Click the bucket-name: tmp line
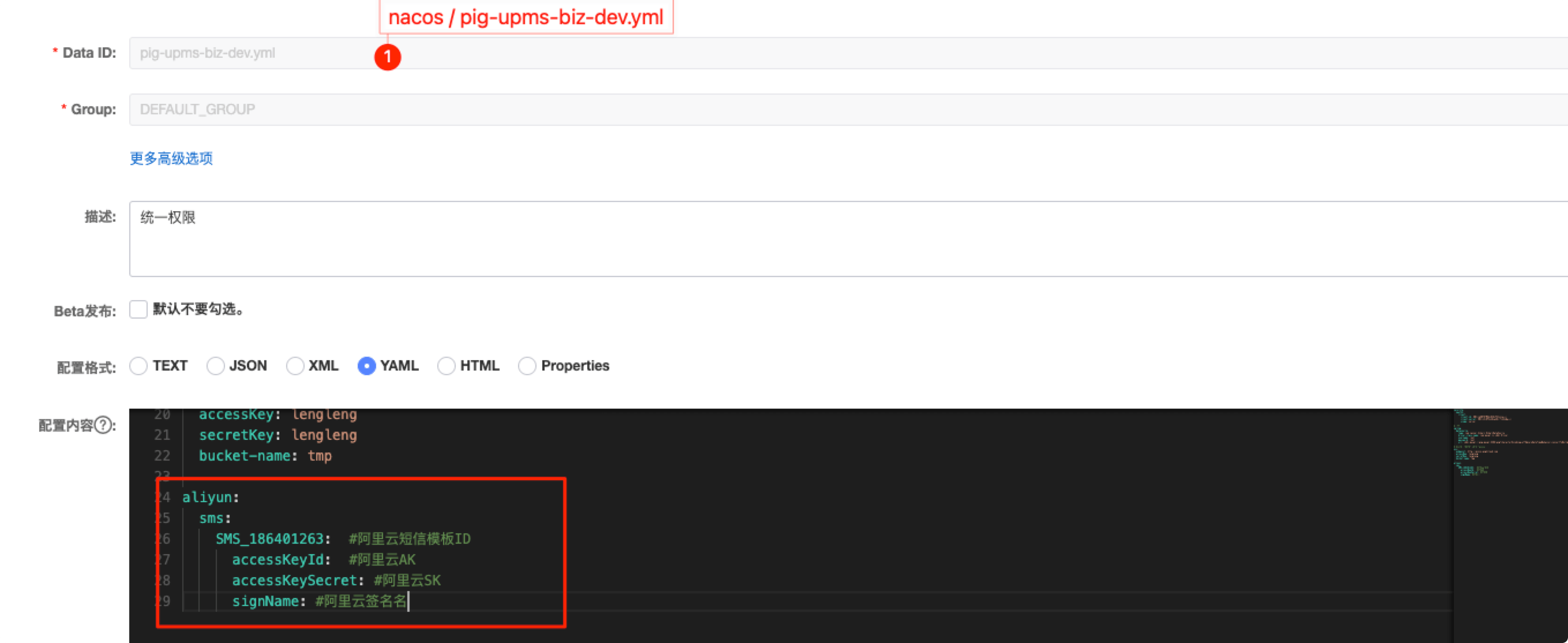1568x643 pixels. tap(265, 456)
